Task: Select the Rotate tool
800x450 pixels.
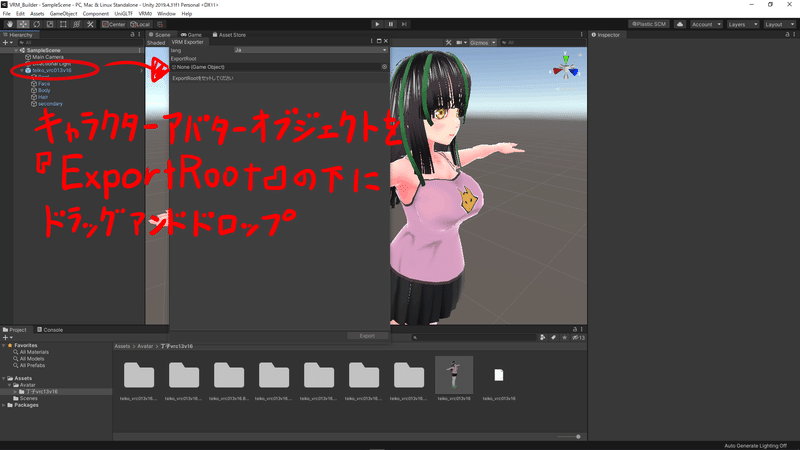Action: point(36,24)
